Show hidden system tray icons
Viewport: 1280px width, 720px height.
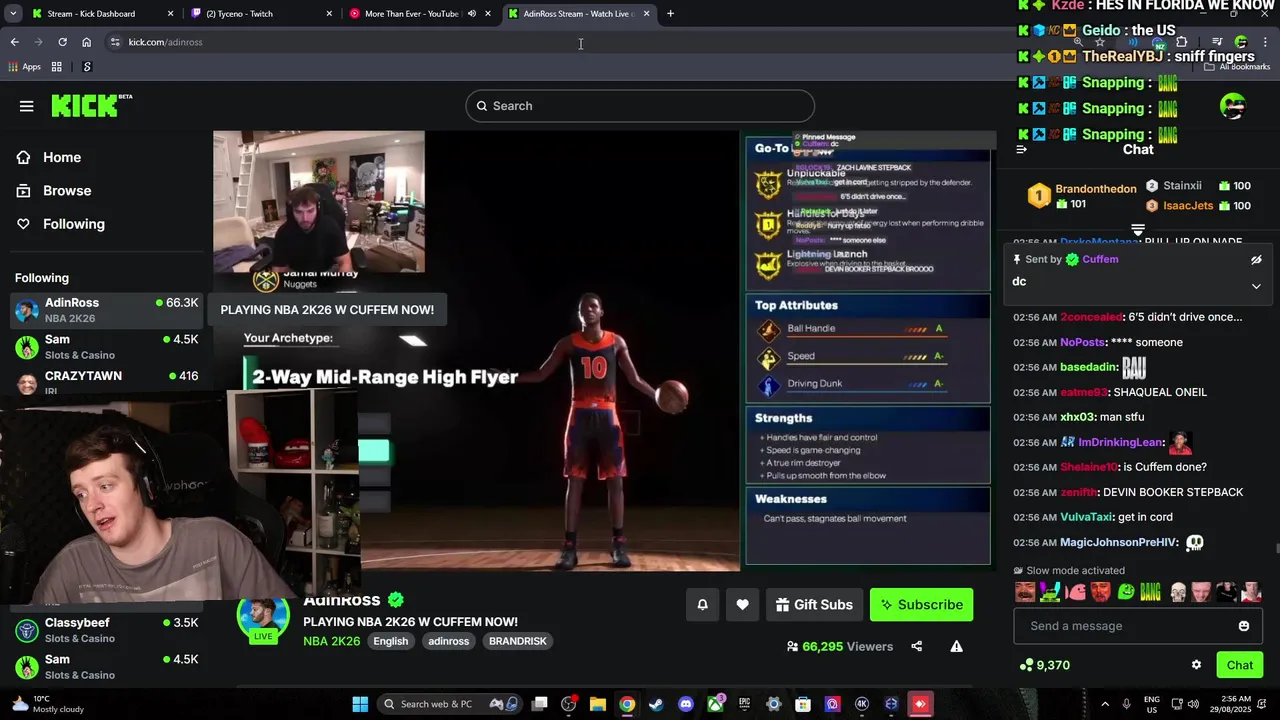click(x=1105, y=704)
